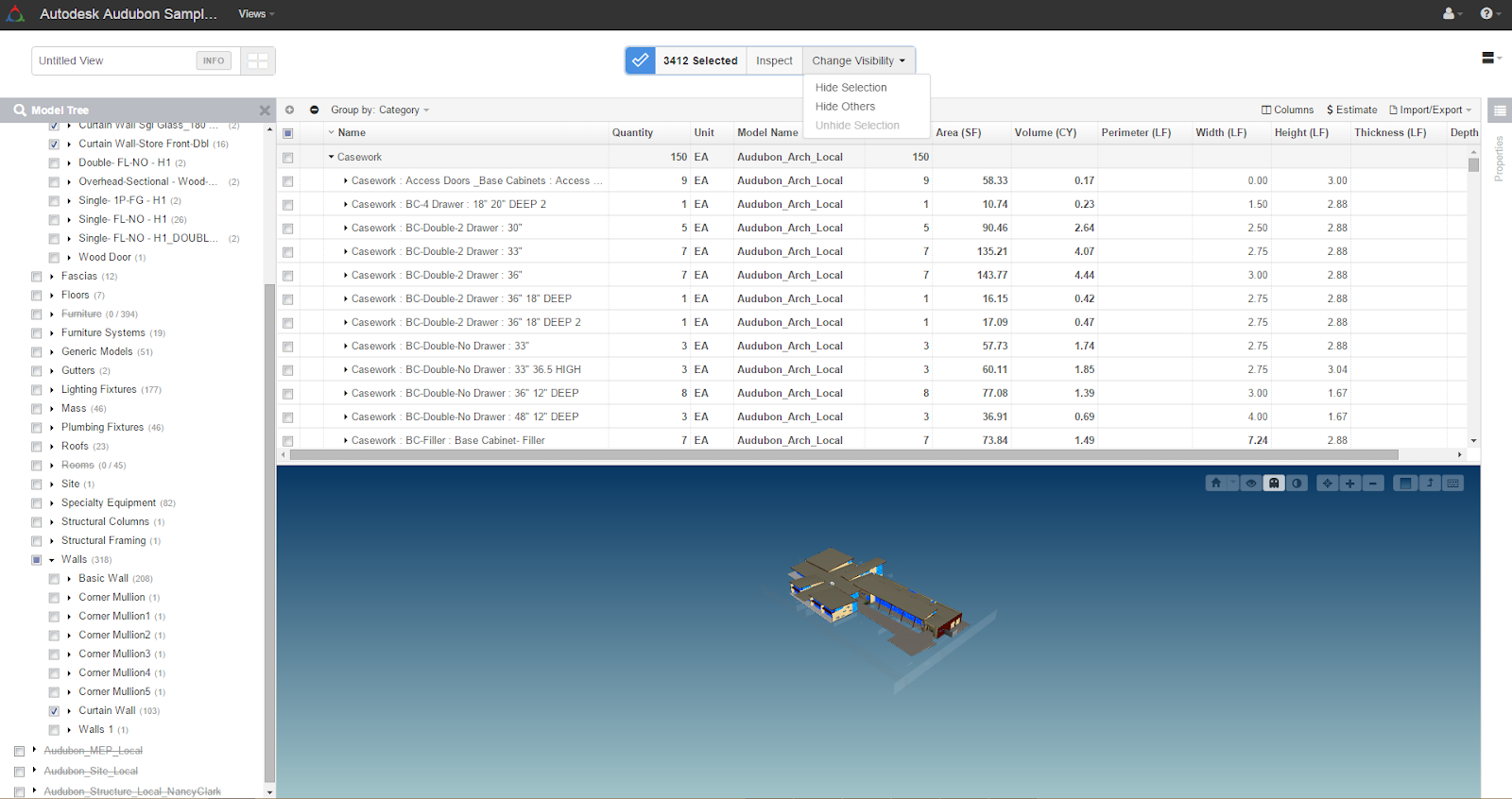Click the zoom out minus icon
The image size is (1512, 799).
pyautogui.click(x=1373, y=483)
